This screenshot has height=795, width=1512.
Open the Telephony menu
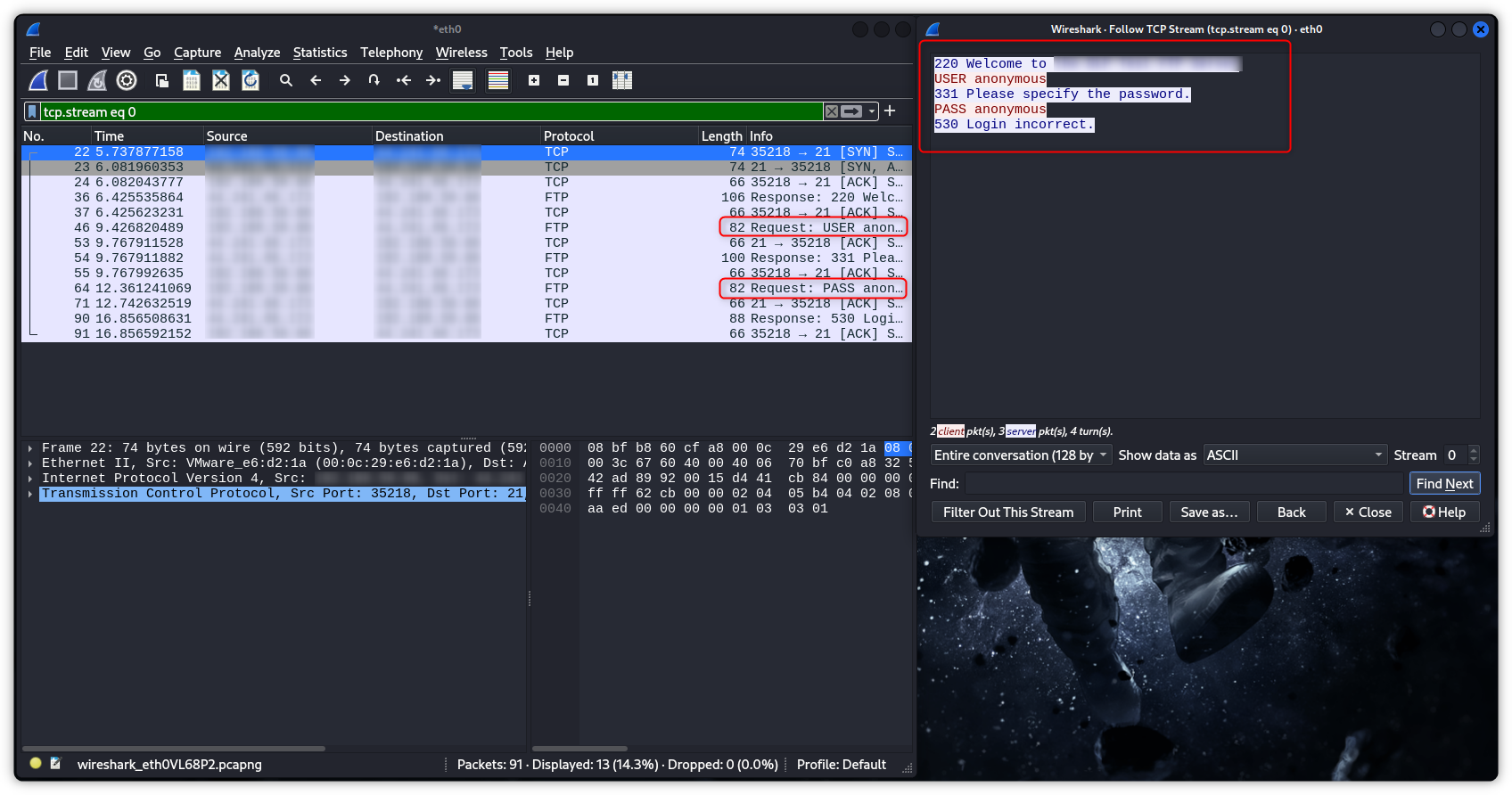click(391, 53)
